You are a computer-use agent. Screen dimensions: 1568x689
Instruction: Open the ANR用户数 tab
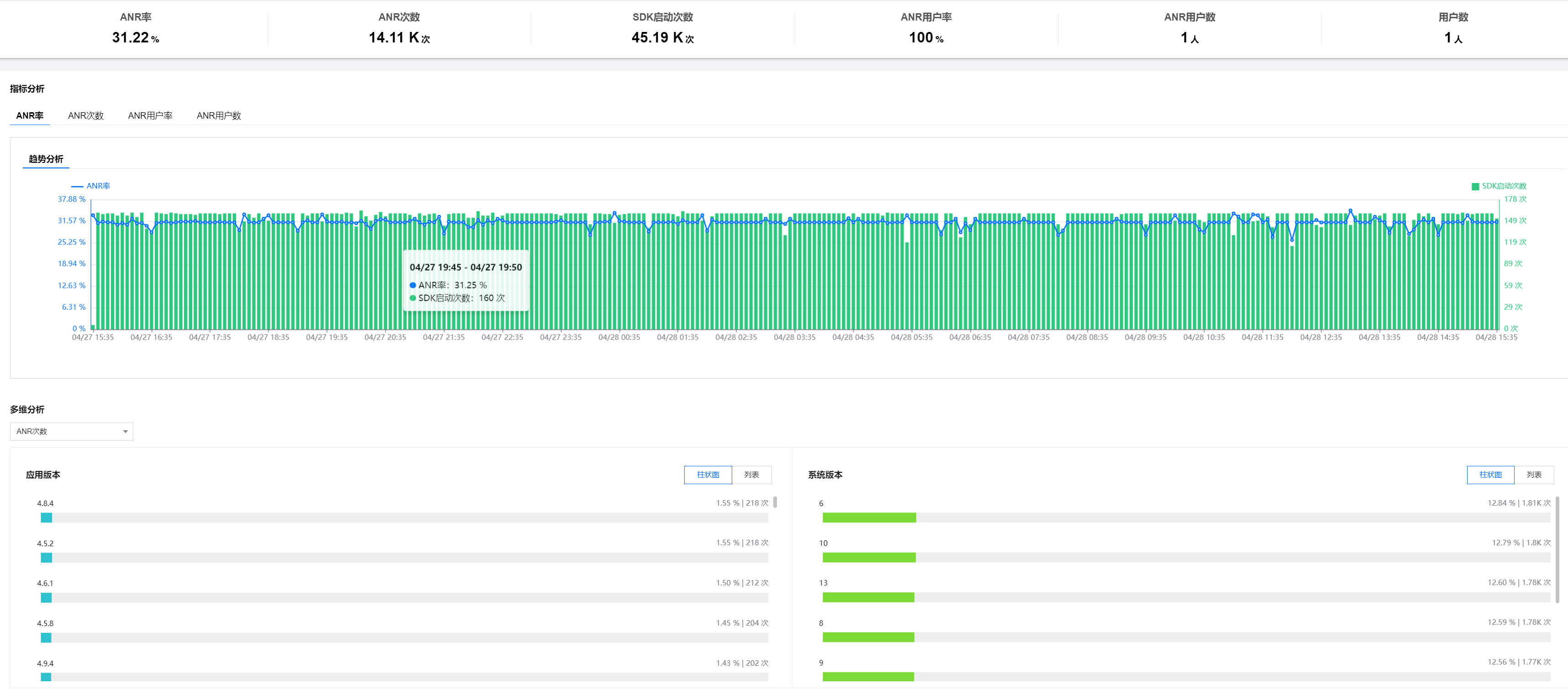click(x=219, y=115)
